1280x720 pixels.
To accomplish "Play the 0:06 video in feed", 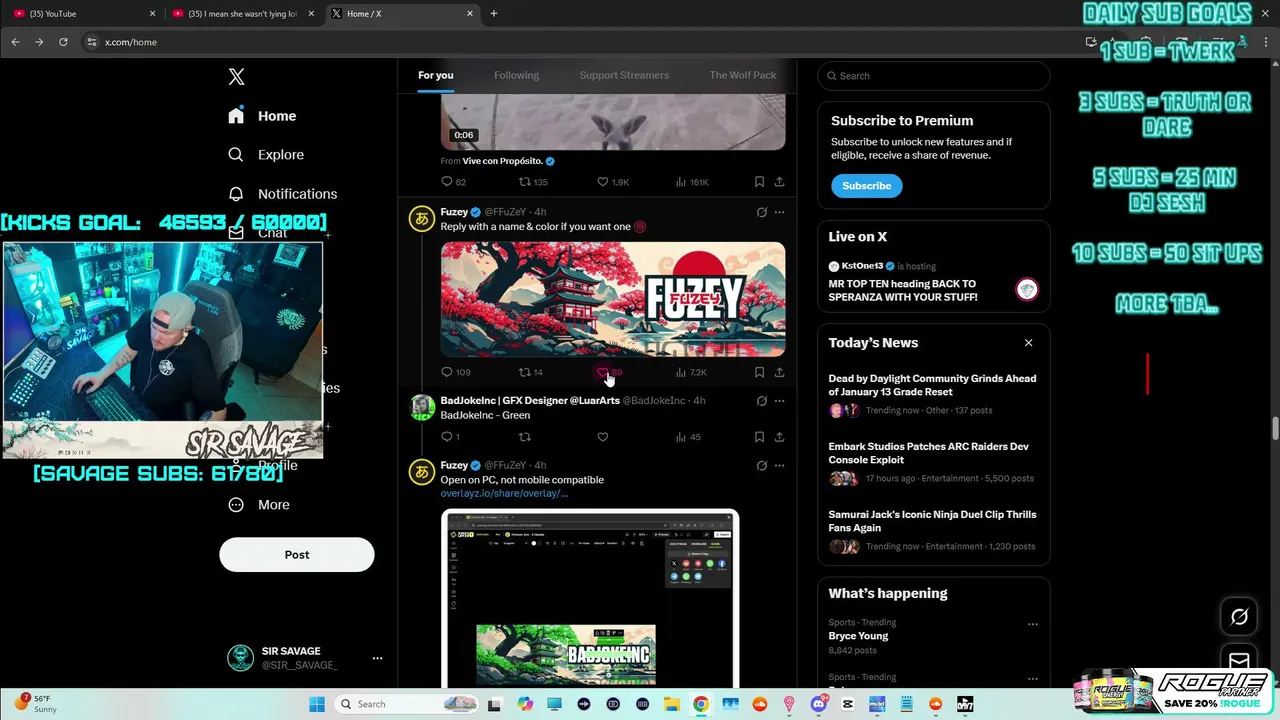I will [613, 122].
